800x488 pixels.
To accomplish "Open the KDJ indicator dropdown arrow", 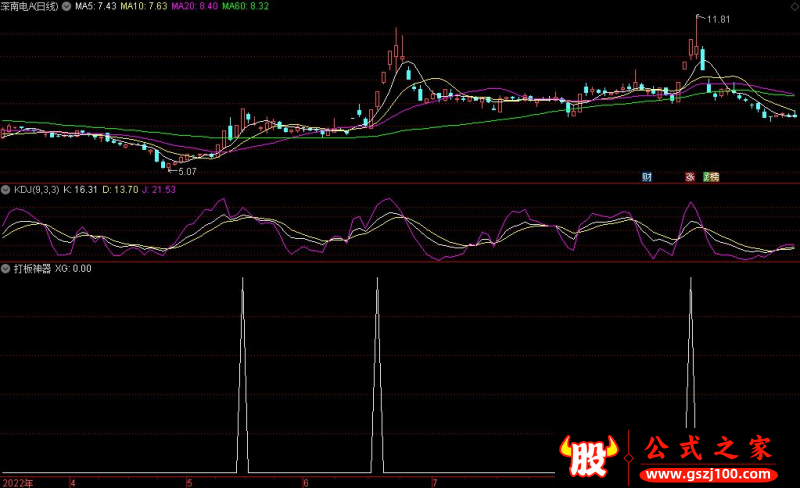I will [x=6, y=190].
